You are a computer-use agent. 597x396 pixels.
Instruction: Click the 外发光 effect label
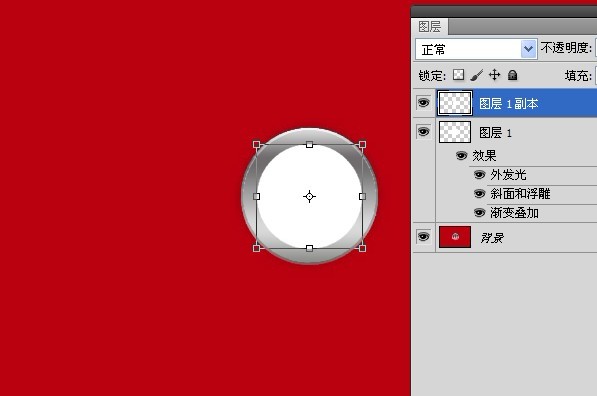(508, 175)
